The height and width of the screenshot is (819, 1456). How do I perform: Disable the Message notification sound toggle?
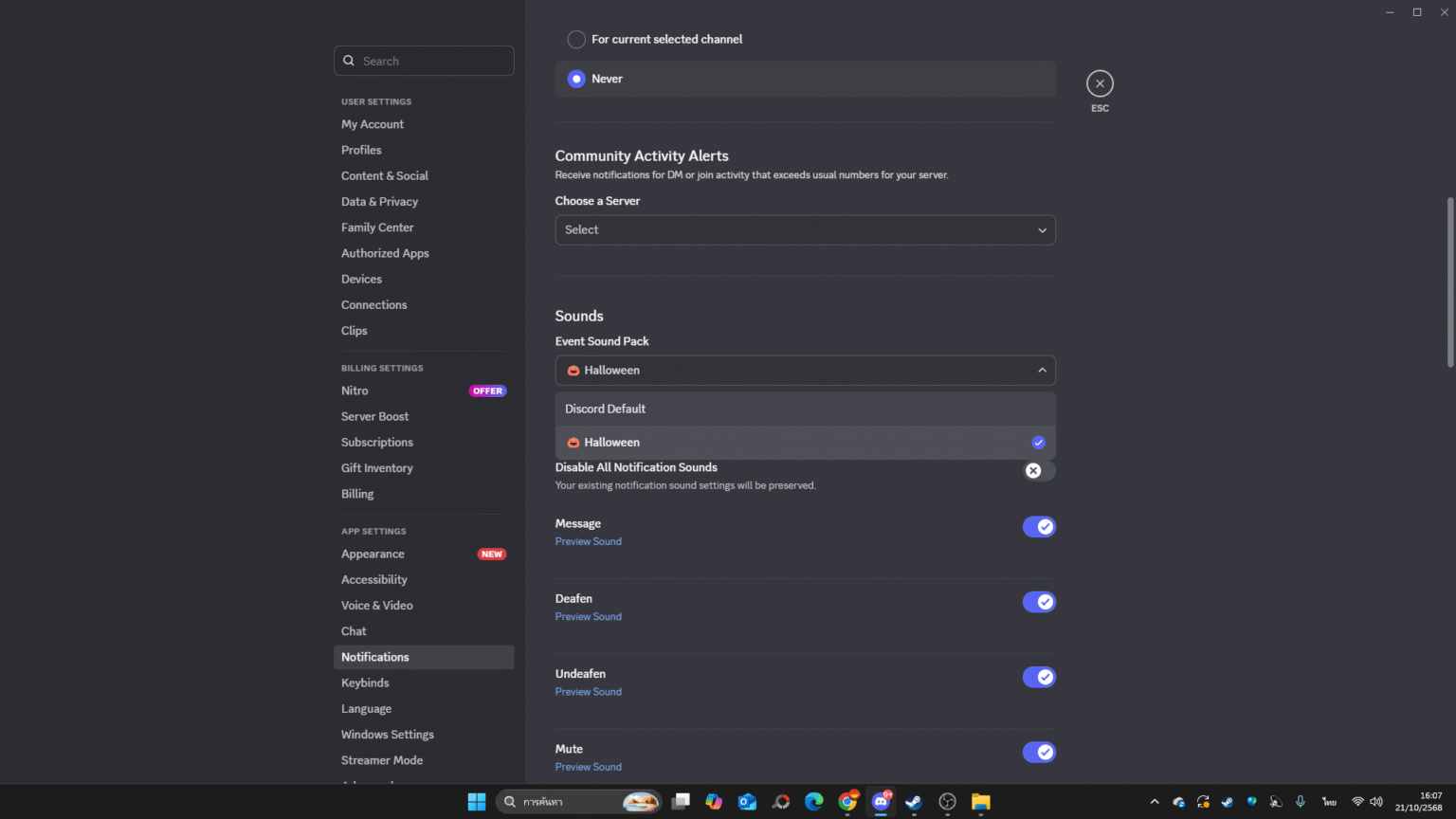(x=1039, y=526)
